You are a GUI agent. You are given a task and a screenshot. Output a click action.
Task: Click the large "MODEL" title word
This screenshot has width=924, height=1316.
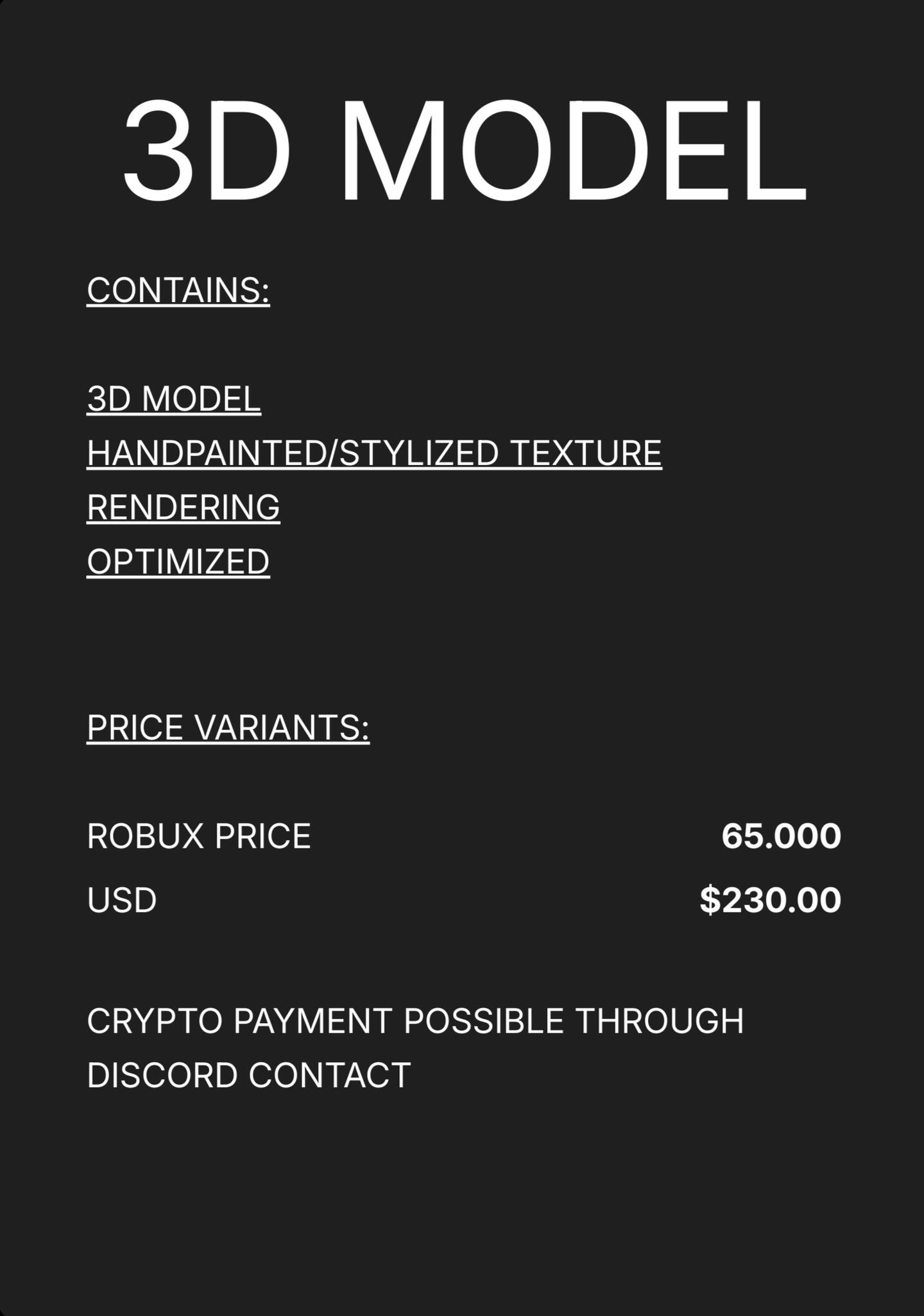click(x=572, y=151)
